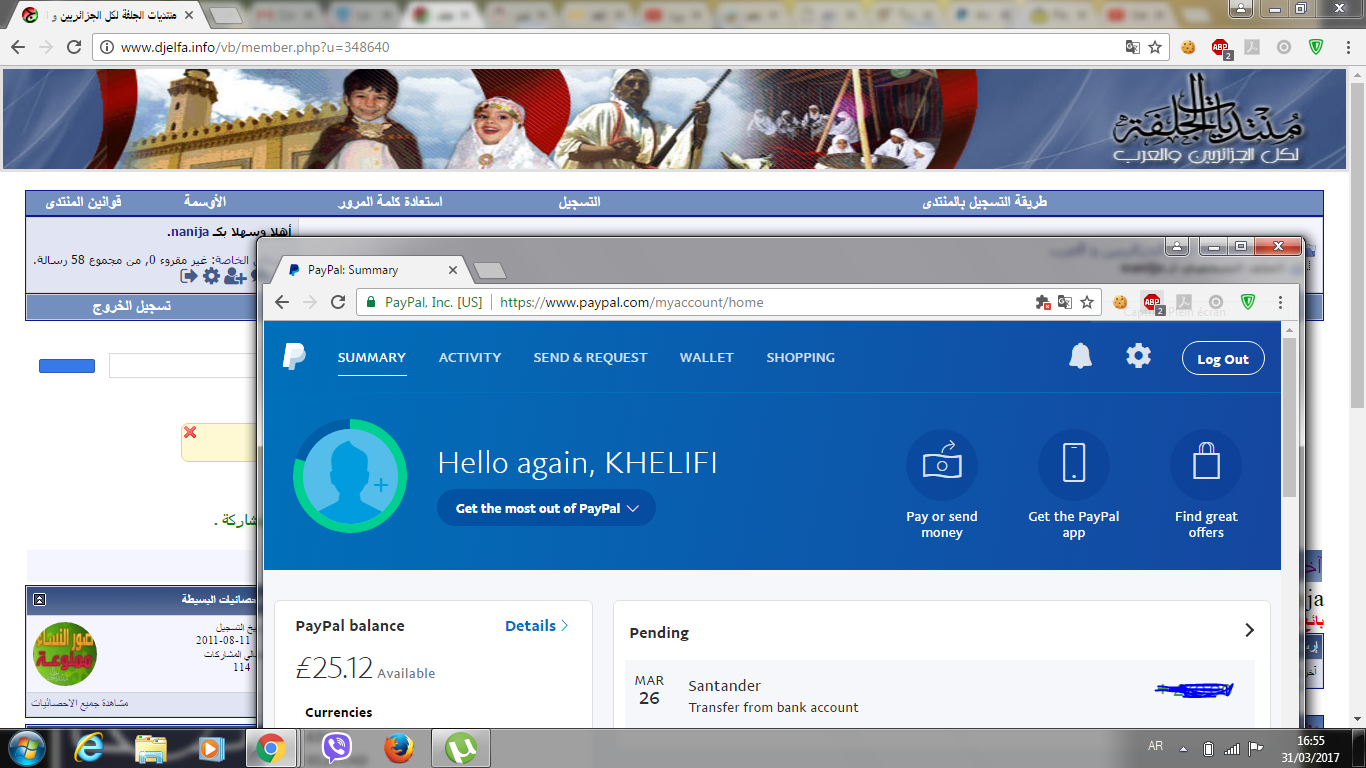This screenshot has width=1366, height=768.
Task: Click the profile avatar picture on PayPal
Action: pos(350,476)
